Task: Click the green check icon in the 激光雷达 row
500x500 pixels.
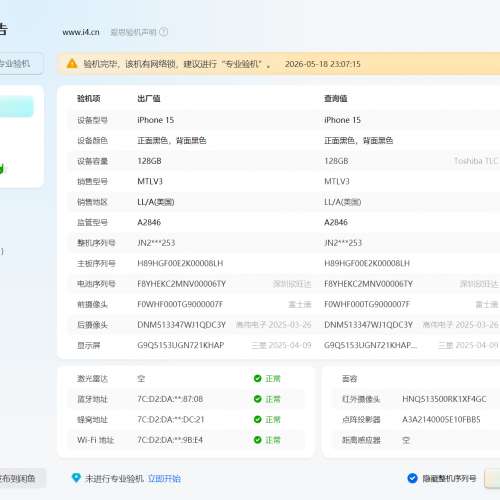Action: coord(257,378)
